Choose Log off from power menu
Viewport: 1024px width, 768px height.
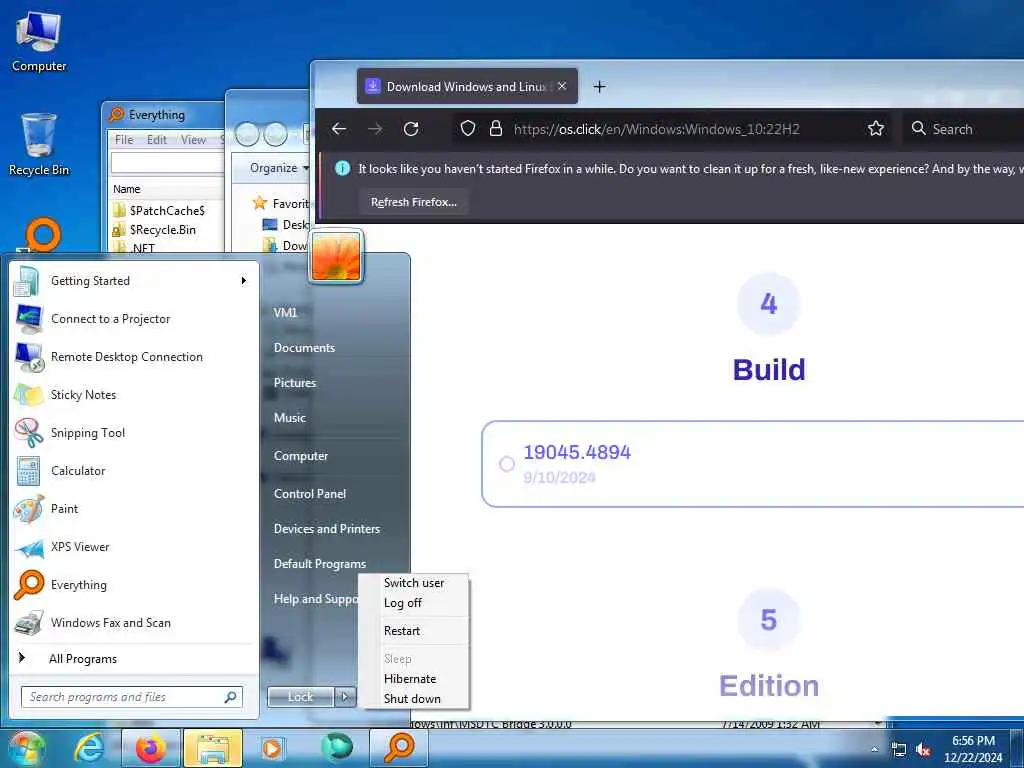click(414, 603)
